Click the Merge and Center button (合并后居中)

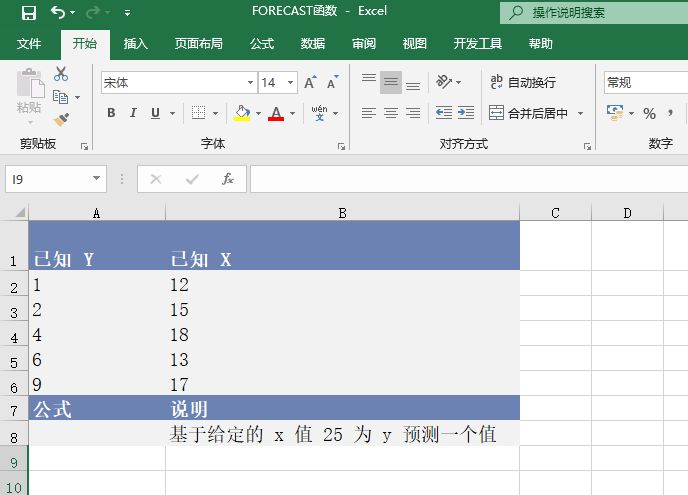(x=528, y=113)
